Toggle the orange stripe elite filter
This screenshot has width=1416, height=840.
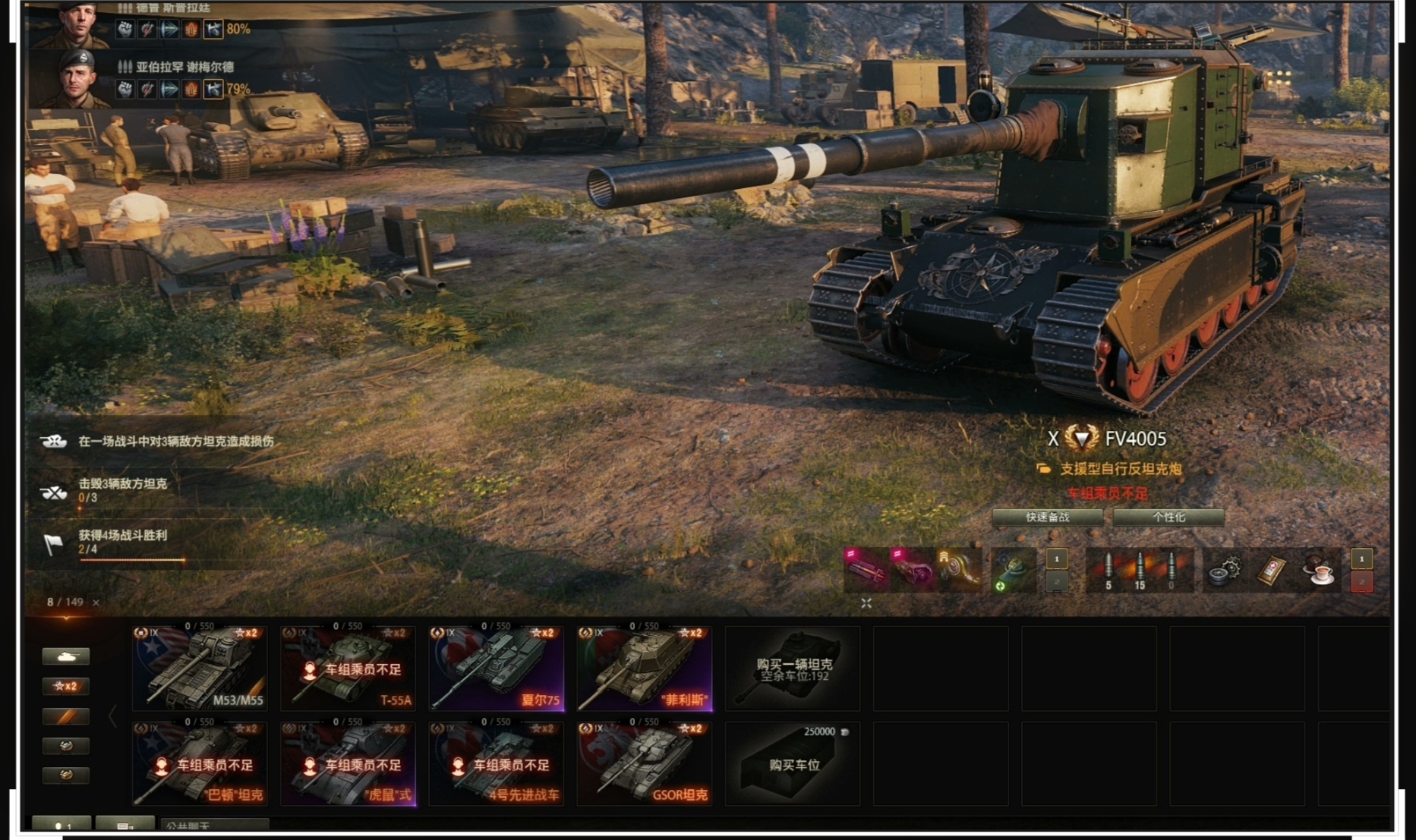[66, 716]
